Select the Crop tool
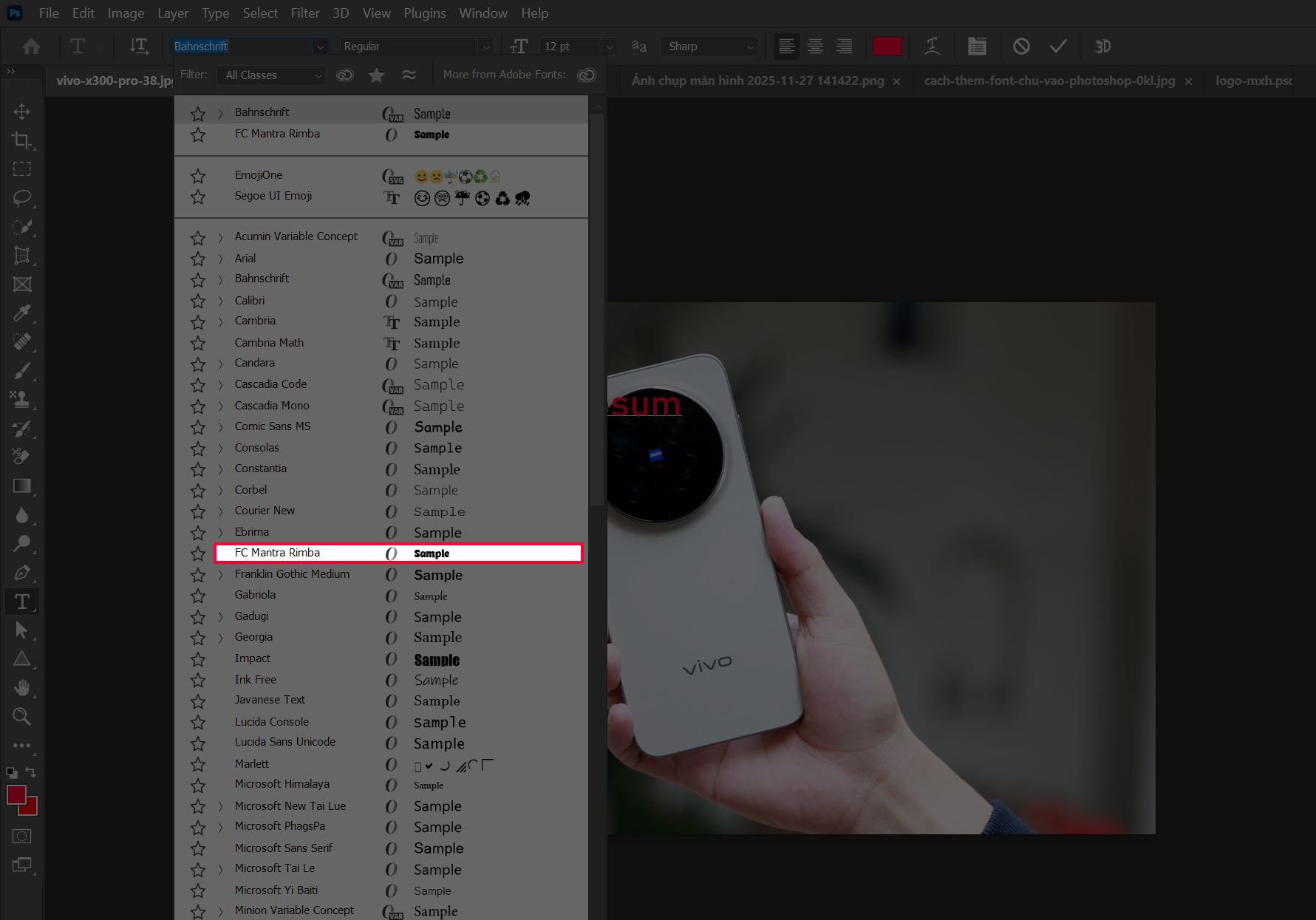The height and width of the screenshot is (920, 1316). 22,140
